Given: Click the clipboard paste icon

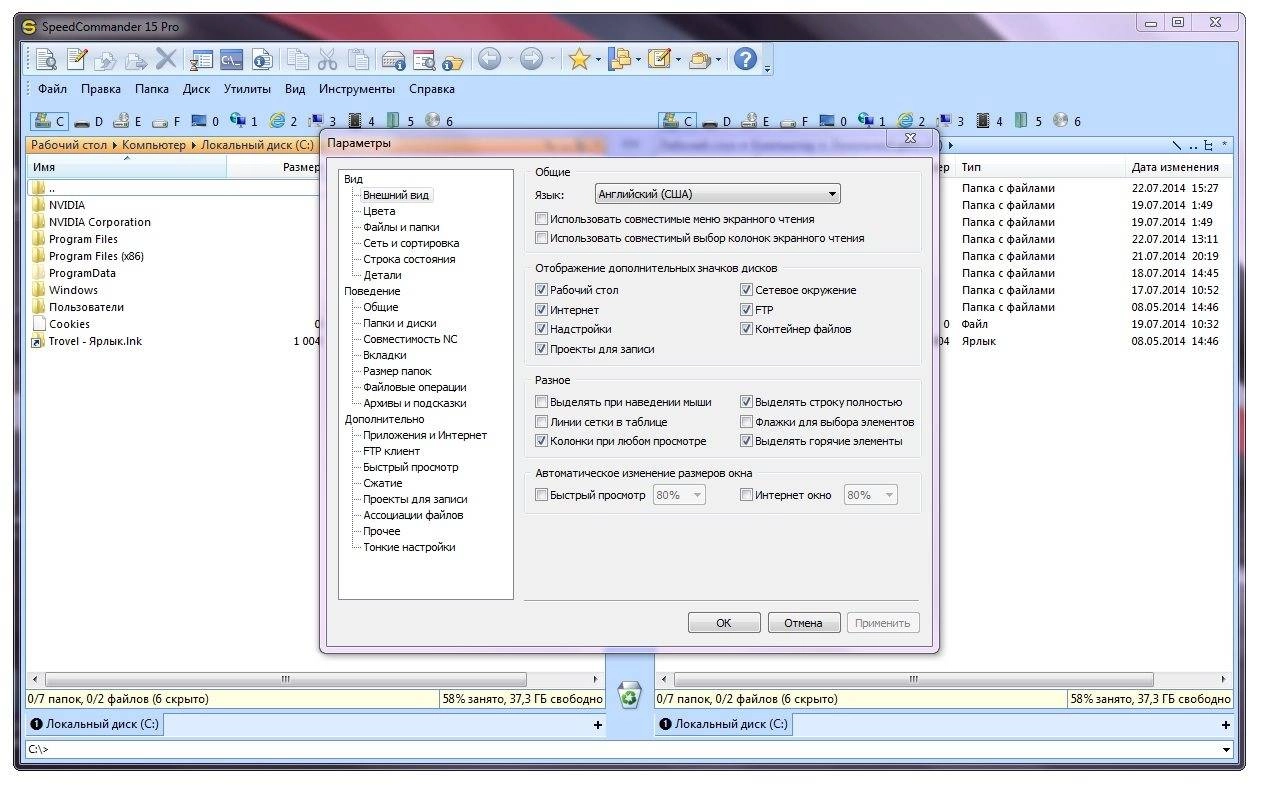Looking at the screenshot, I should pyautogui.click(x=357, y=60).
